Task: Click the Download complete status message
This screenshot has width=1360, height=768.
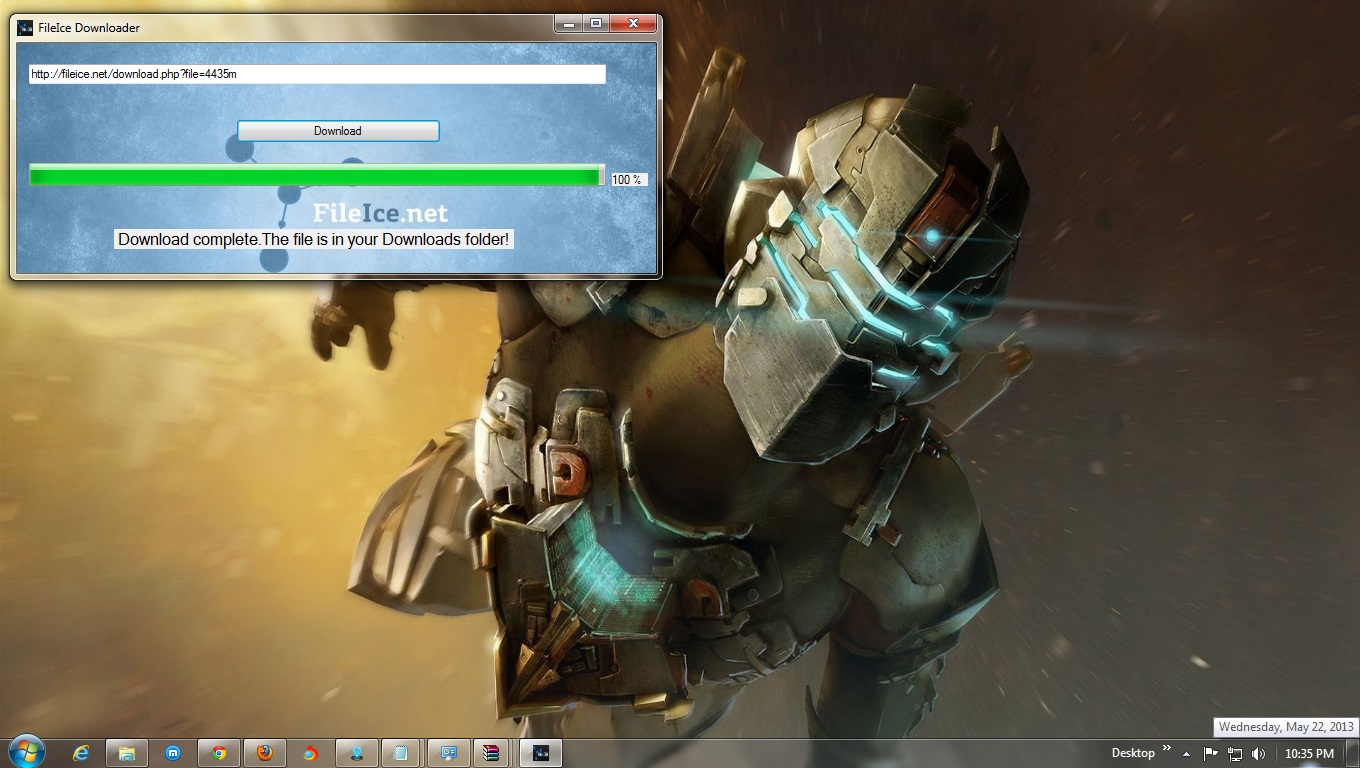Action: 314,240
